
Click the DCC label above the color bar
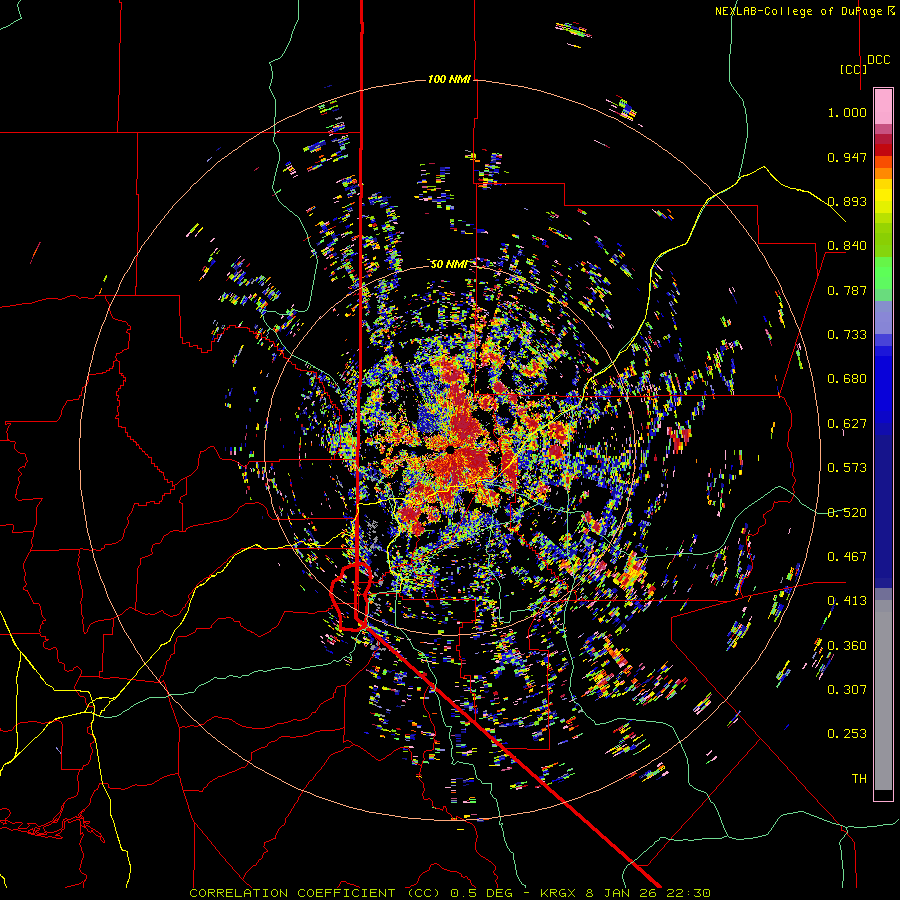(x=878, y=60)
